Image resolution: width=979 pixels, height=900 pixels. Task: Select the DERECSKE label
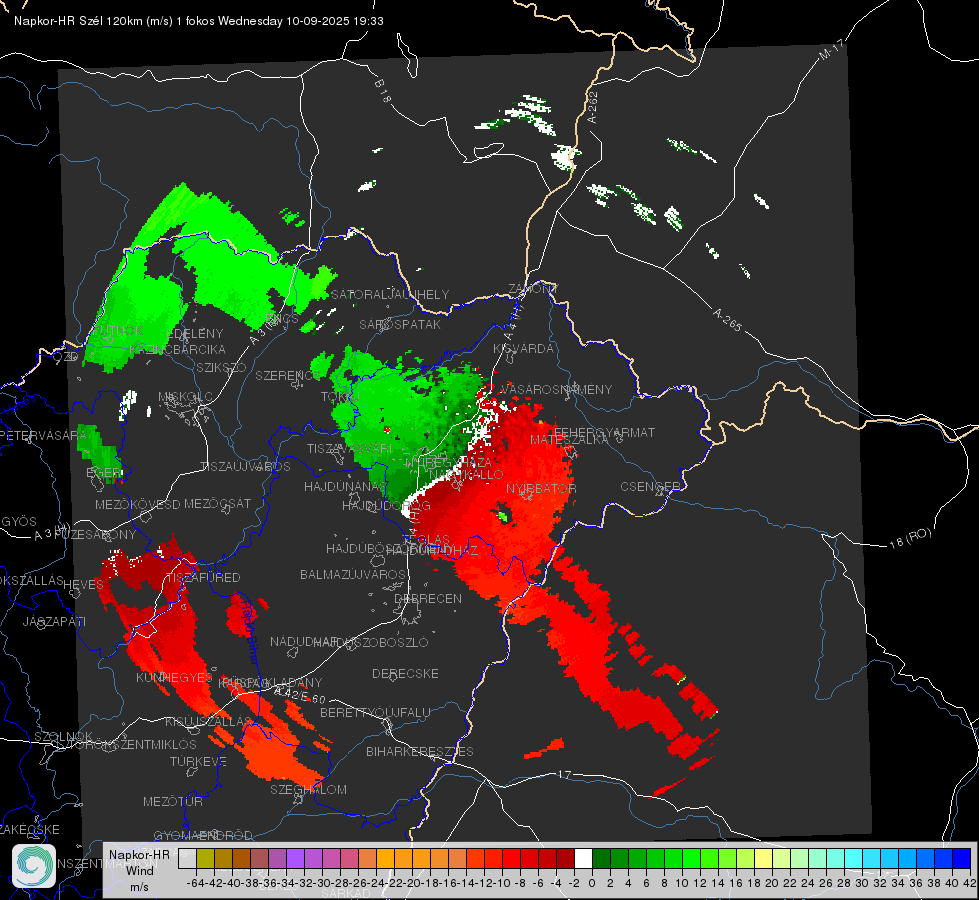pyautogui.click(x=405, y=673)
